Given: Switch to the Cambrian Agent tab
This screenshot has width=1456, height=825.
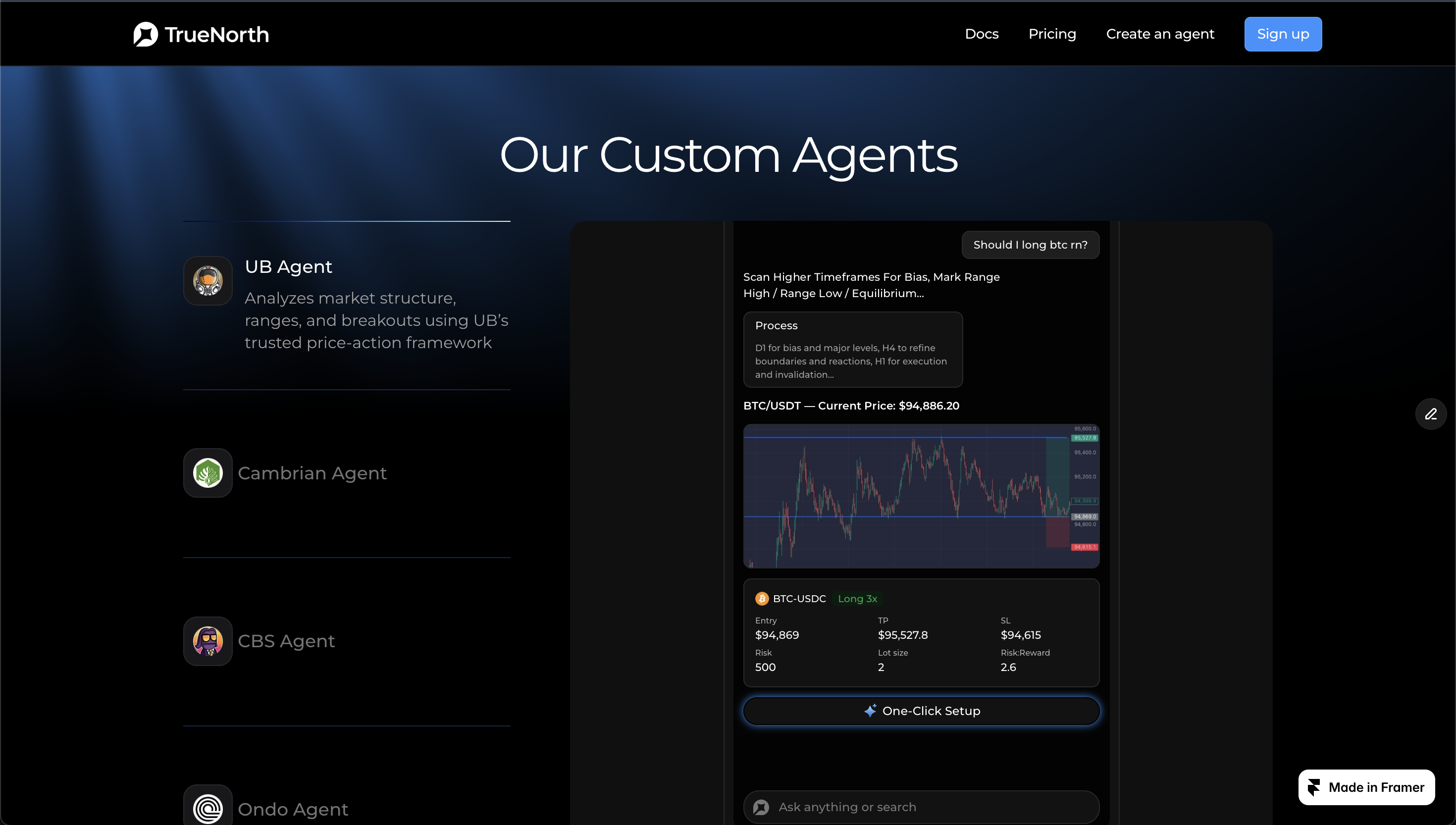Looking at the screenshot, I should 312,472.
